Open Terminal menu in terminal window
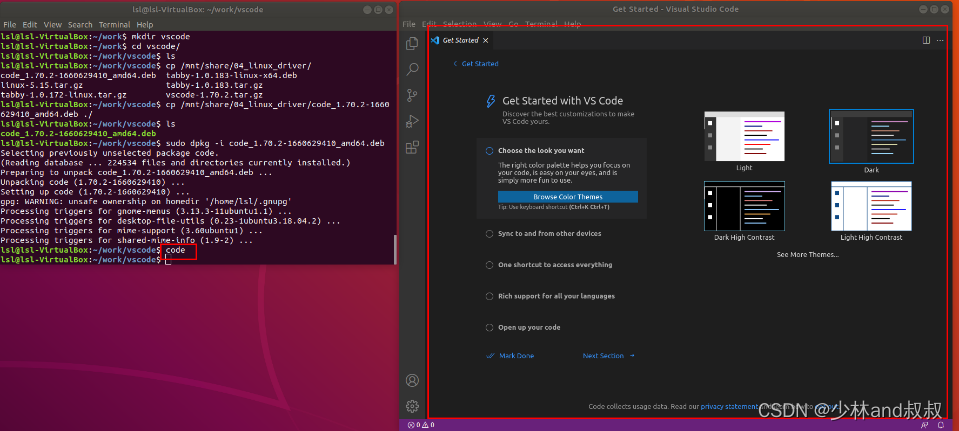The height and width of the screenshot is (431, 959). pyautogui.click(x=115, y=24)
